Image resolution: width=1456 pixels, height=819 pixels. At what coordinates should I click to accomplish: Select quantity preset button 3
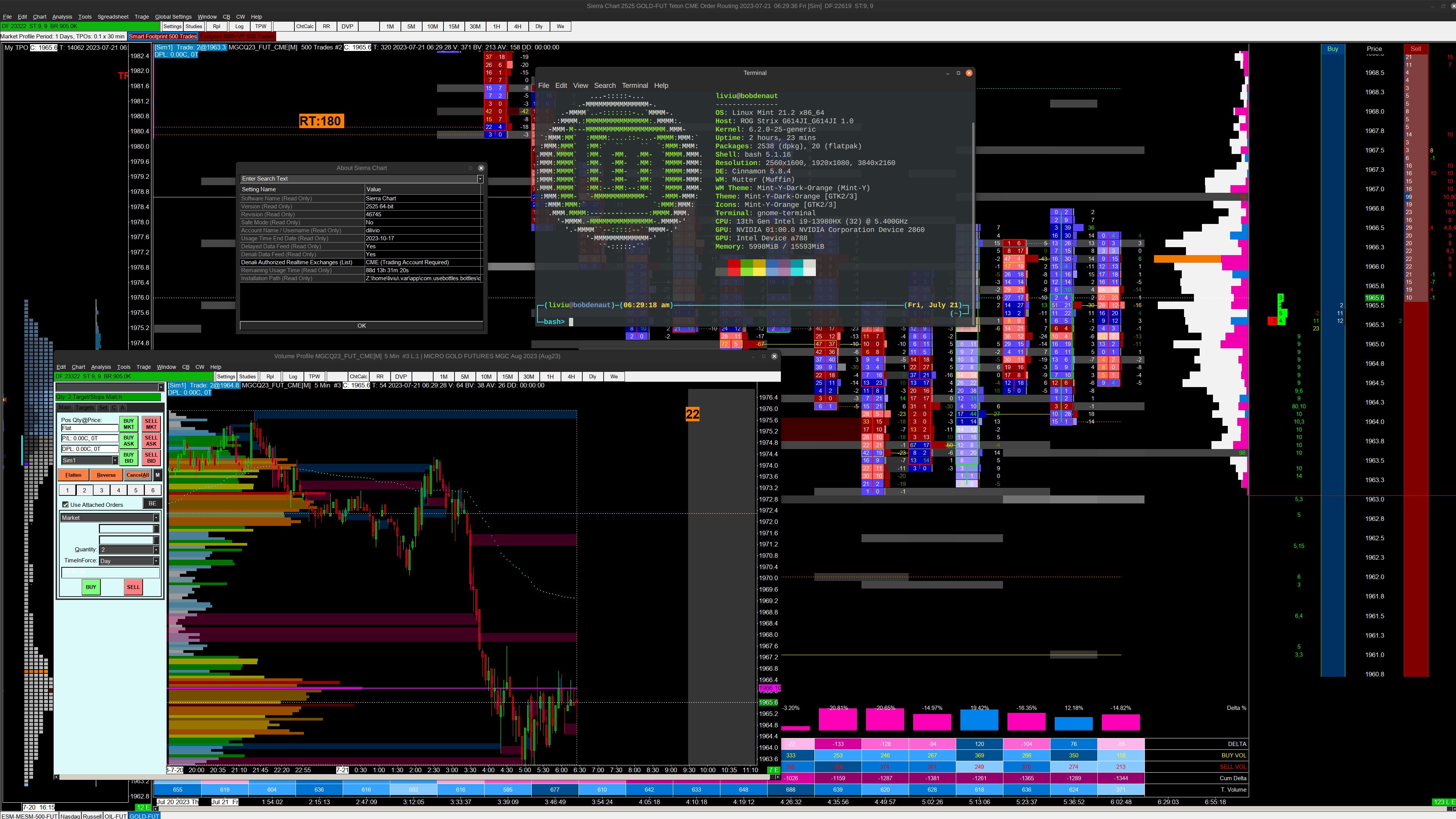click(x=101, y=490)
